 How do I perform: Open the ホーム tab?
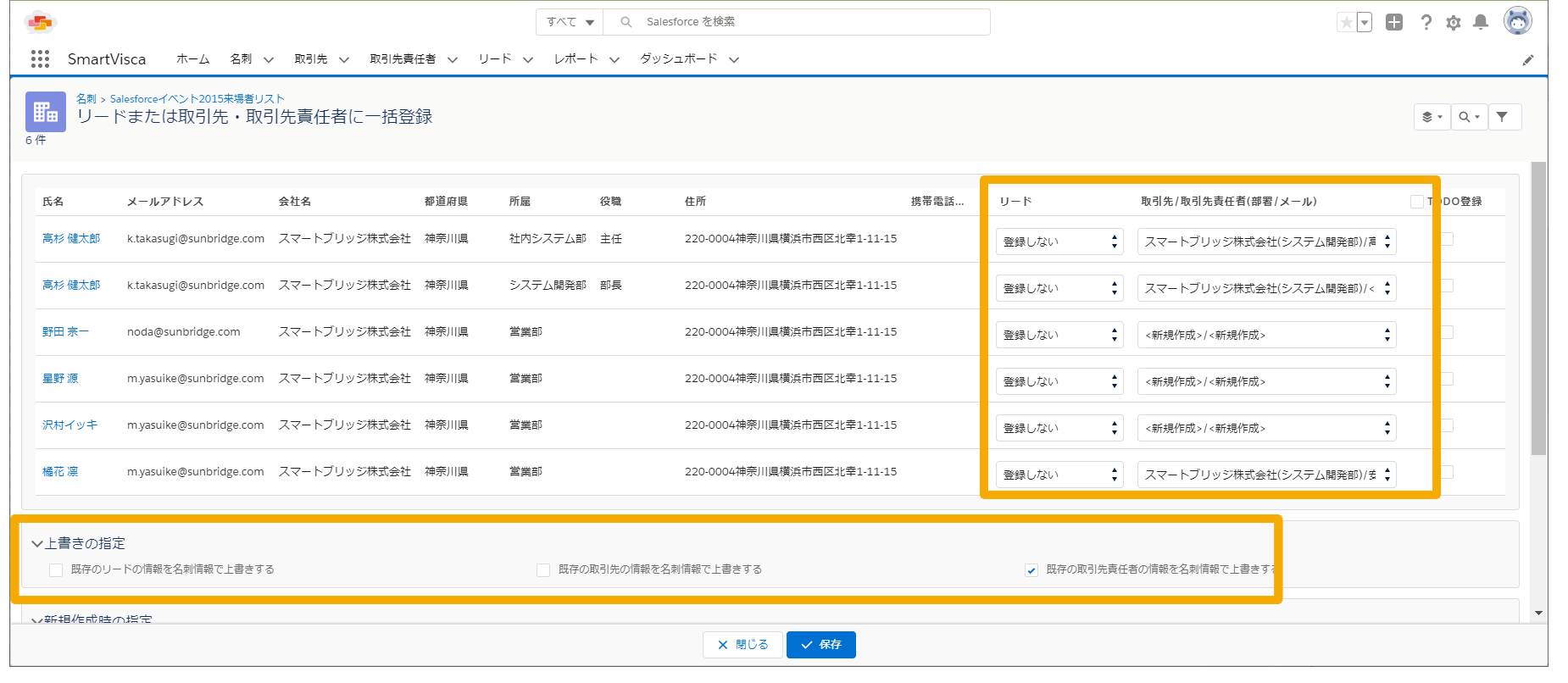(x=192, y=58)
